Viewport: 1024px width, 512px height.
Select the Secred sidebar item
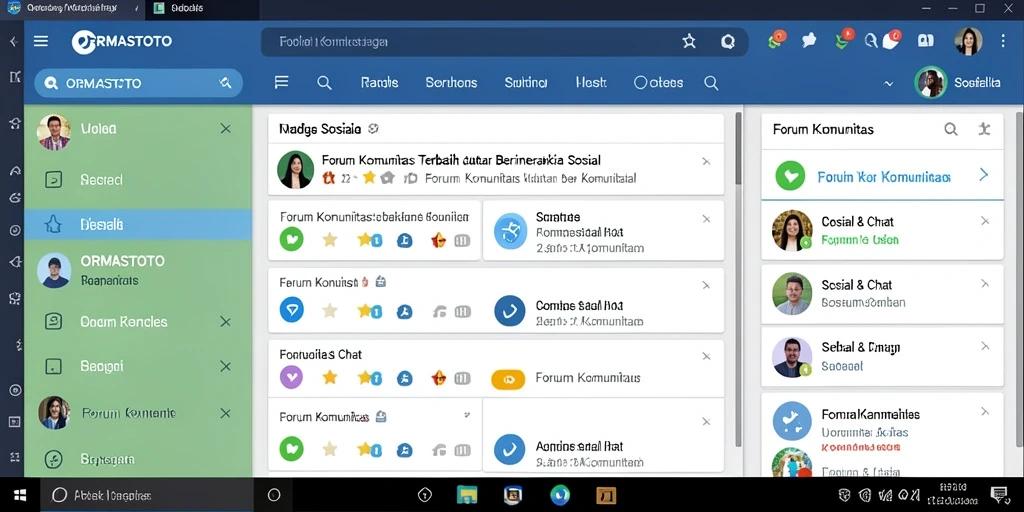click(x=138, y=180)
